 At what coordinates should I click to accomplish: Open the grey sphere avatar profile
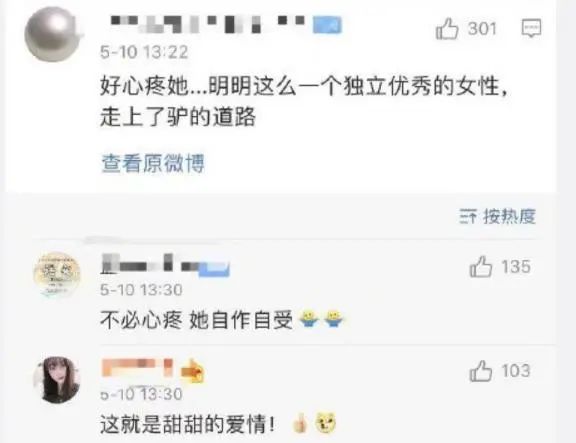[x=53, y=34]
